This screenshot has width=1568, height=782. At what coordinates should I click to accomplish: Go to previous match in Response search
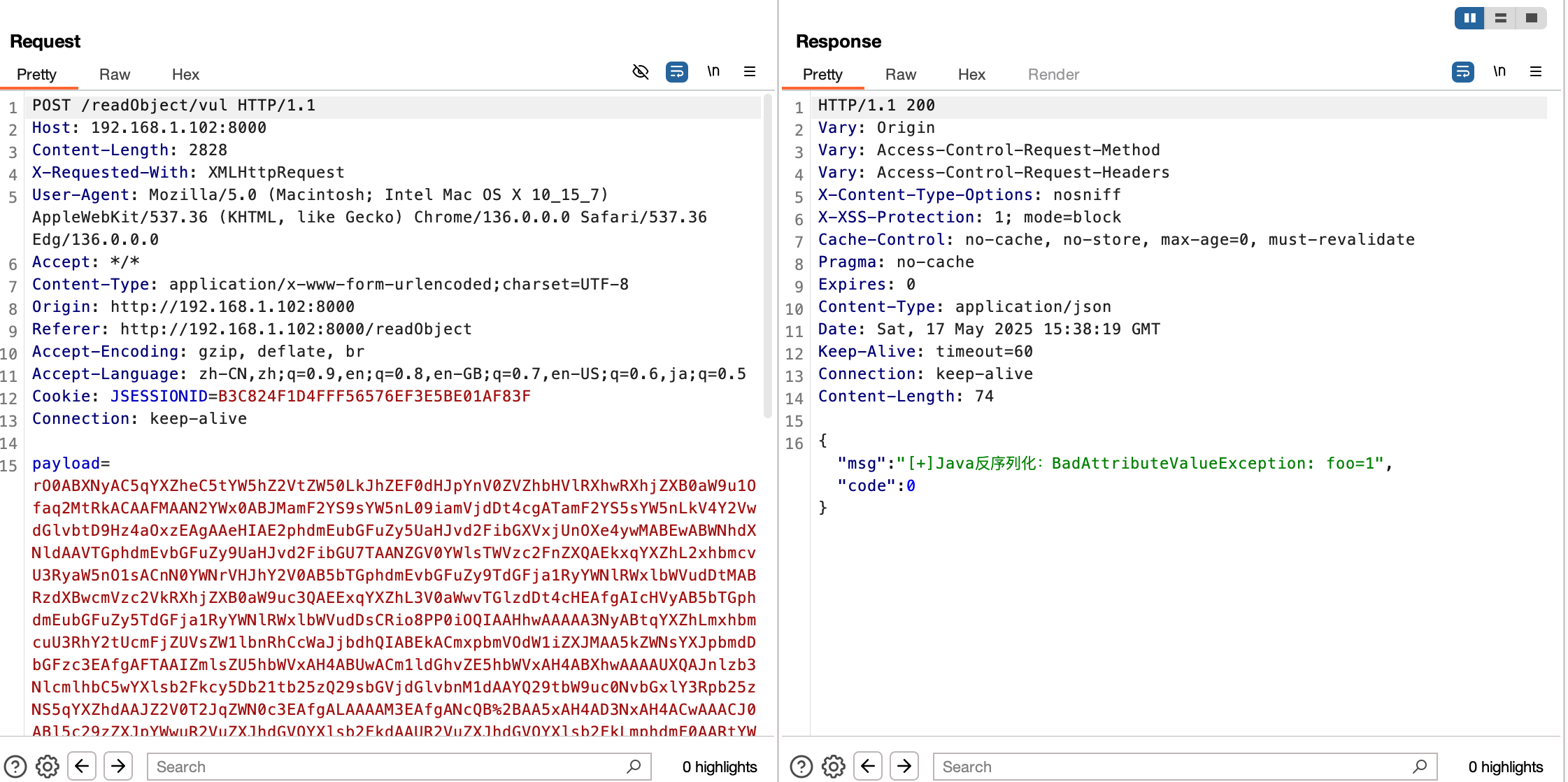pos(868,766)
